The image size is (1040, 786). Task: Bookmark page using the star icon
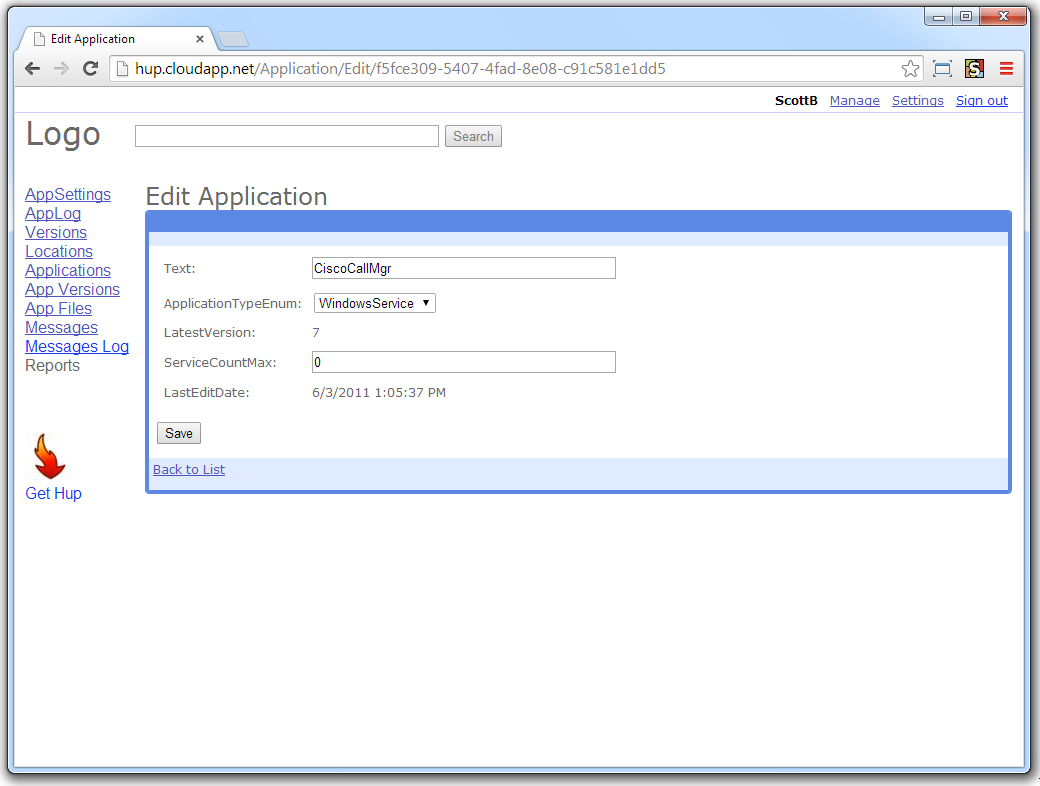[910, 69]
